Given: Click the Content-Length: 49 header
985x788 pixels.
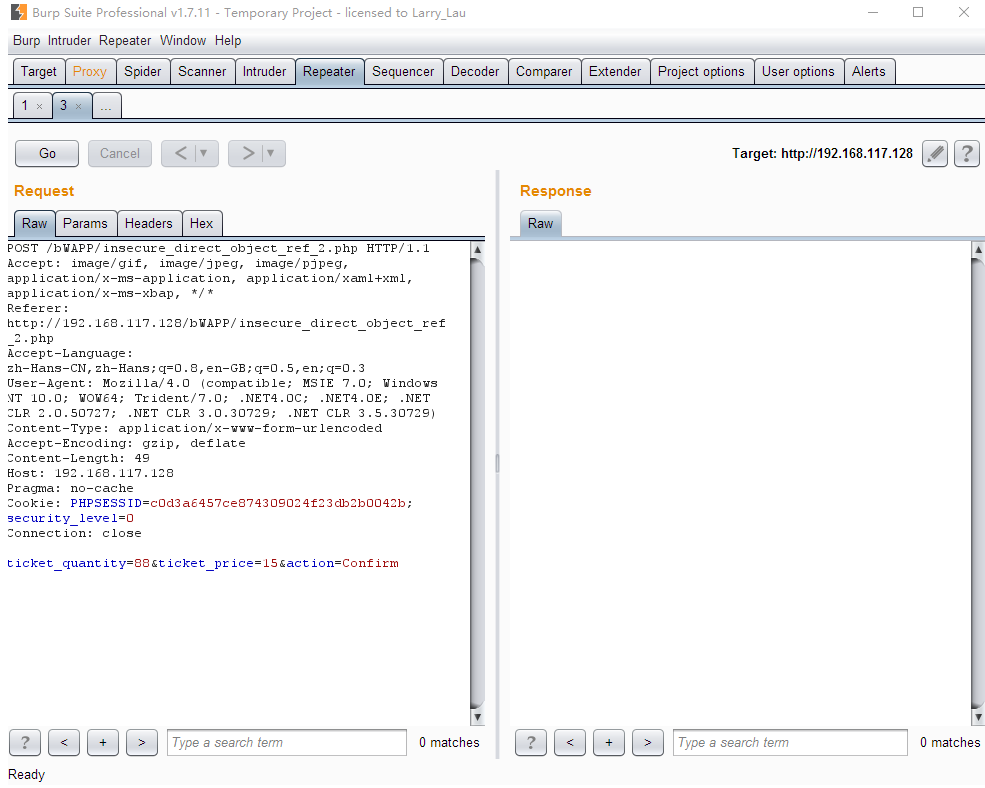Looking at the screenshot, I should coord(79,458).
